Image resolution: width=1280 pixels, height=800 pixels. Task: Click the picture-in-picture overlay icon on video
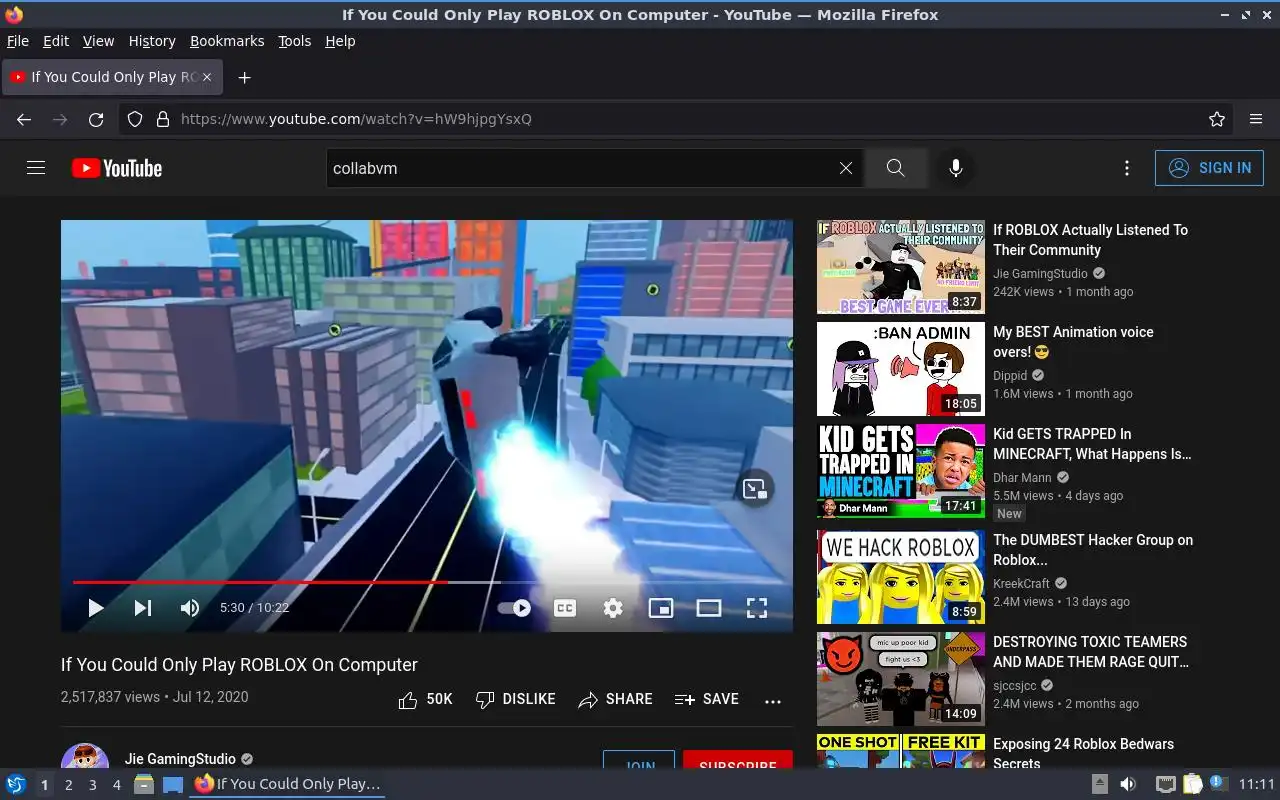(755, 488)
